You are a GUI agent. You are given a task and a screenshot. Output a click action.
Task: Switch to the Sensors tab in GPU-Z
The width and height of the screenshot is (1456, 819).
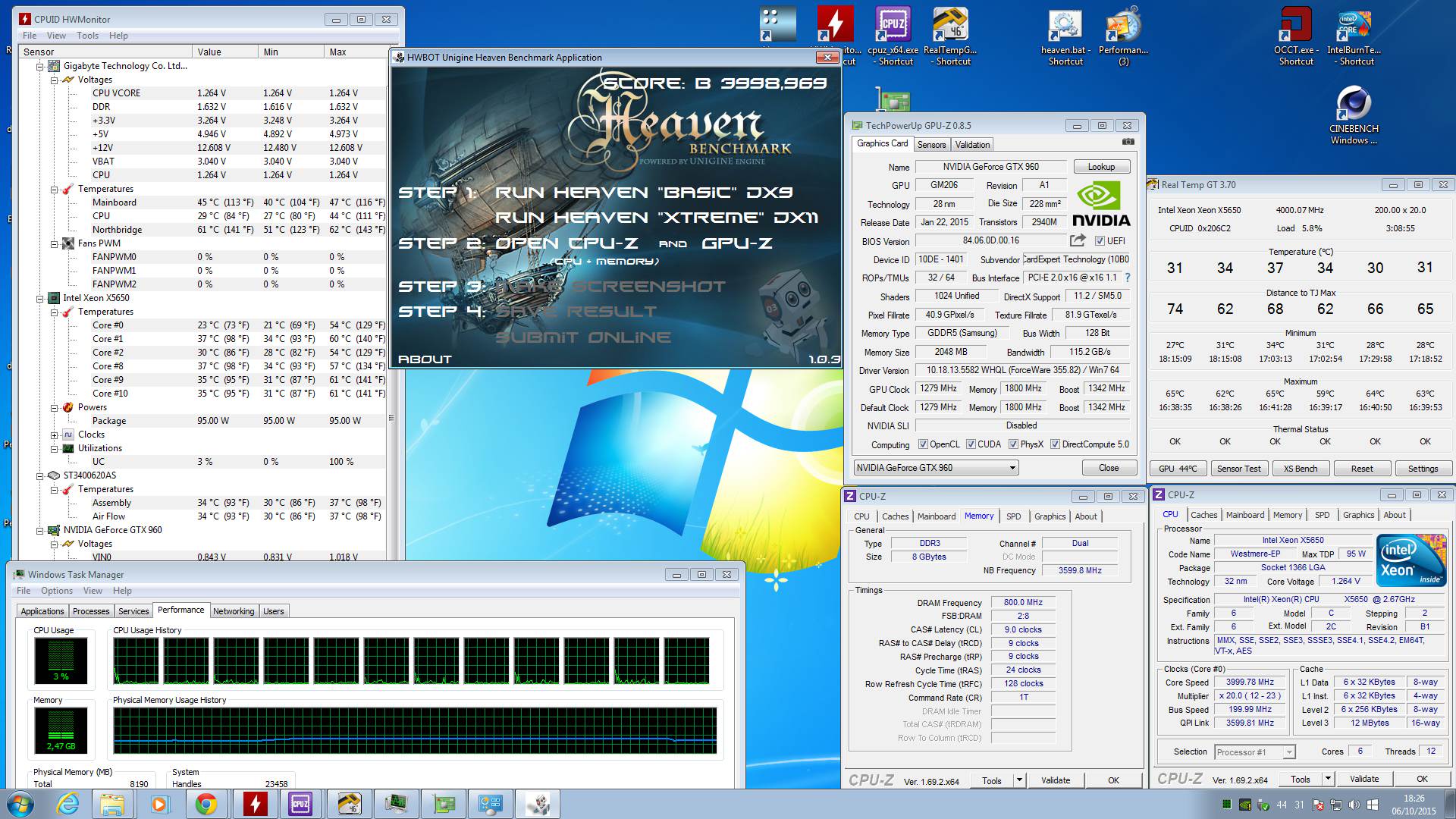(x=931, y=145)
